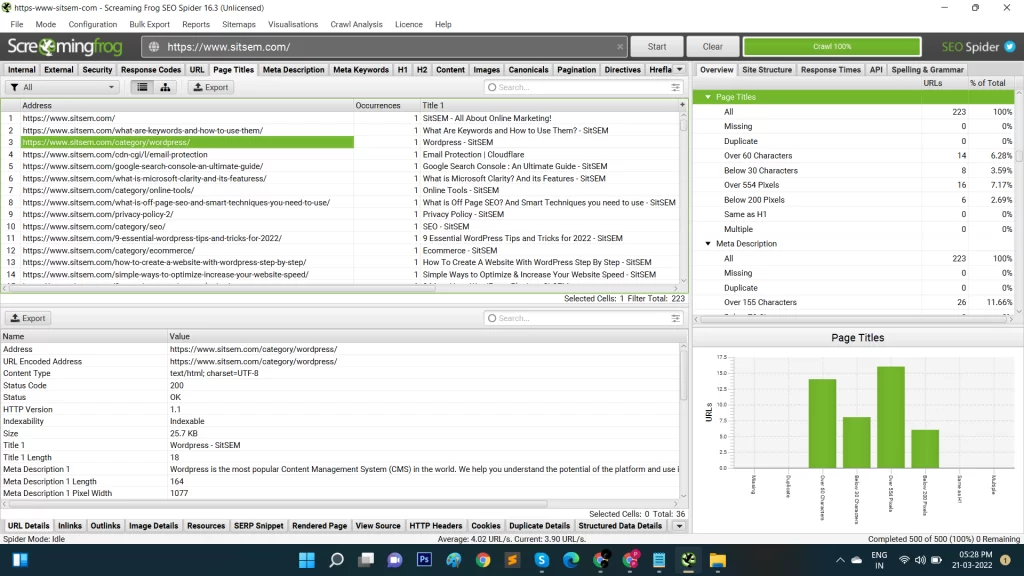Open the Crawl Analysis menu

point(357,24)
